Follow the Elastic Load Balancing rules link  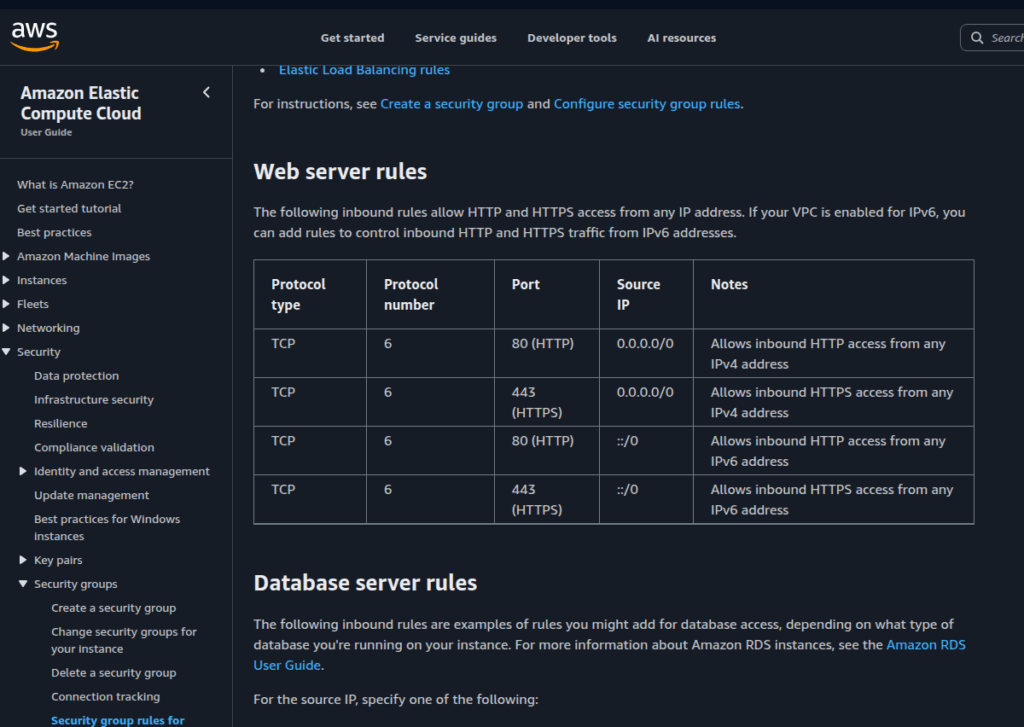tap(364, 69)
